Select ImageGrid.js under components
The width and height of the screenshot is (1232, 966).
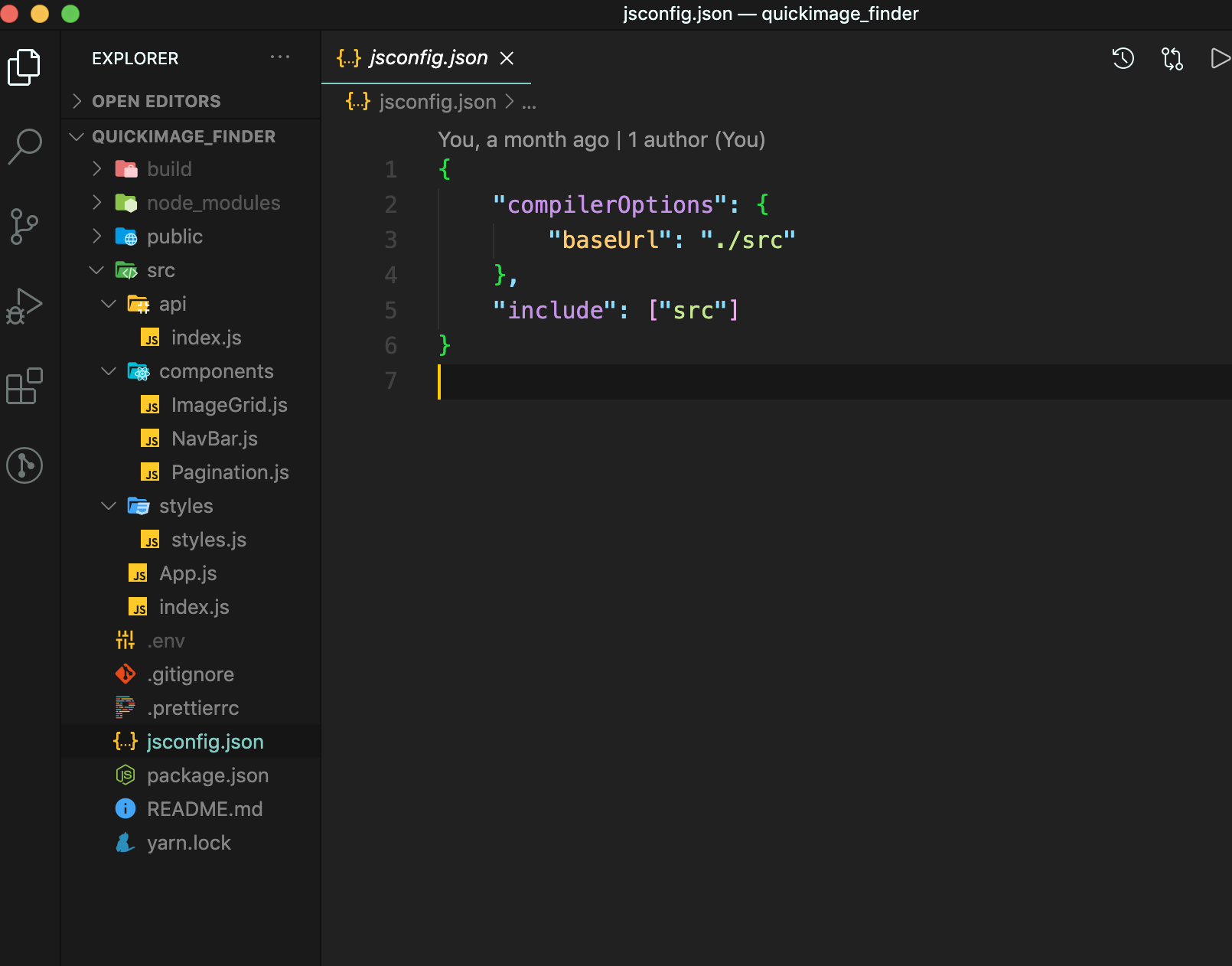pos(230,404)
